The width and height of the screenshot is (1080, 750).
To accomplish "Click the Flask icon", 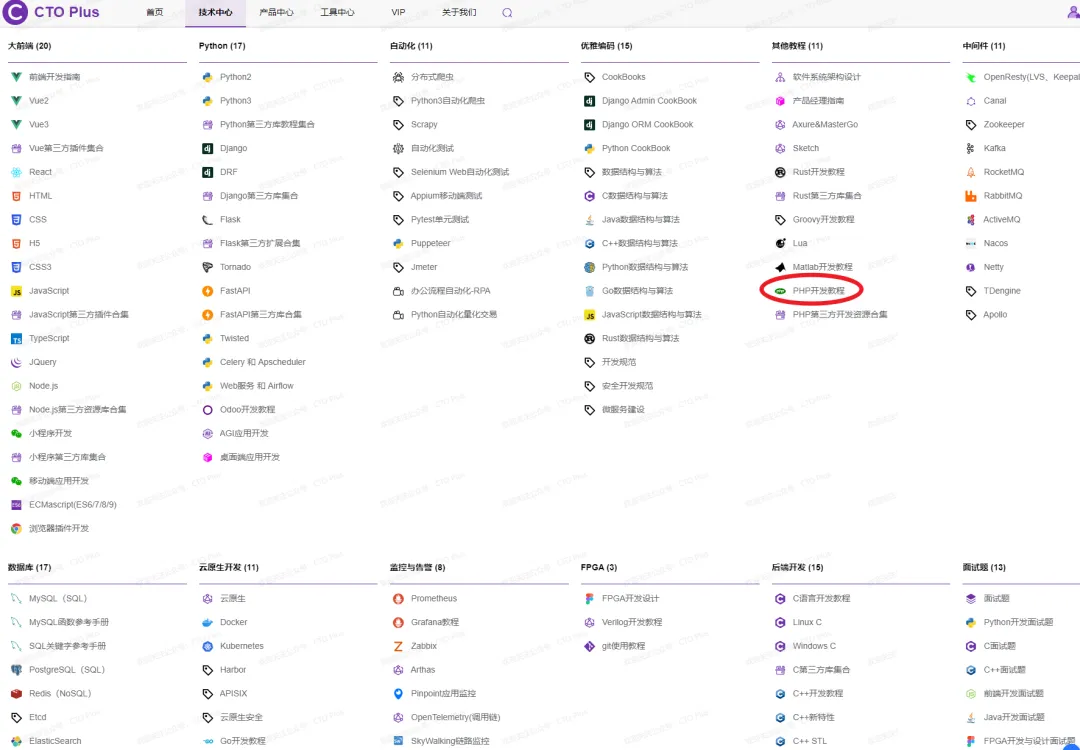I will pyautogui.click(x=207, y=220).
